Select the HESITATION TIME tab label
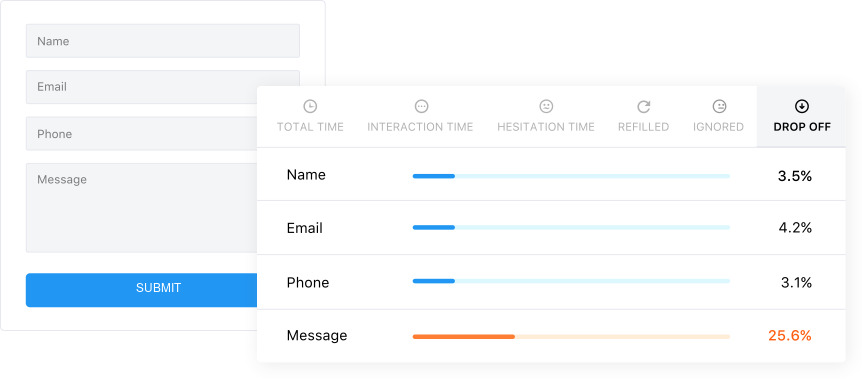 coord(546,127)
